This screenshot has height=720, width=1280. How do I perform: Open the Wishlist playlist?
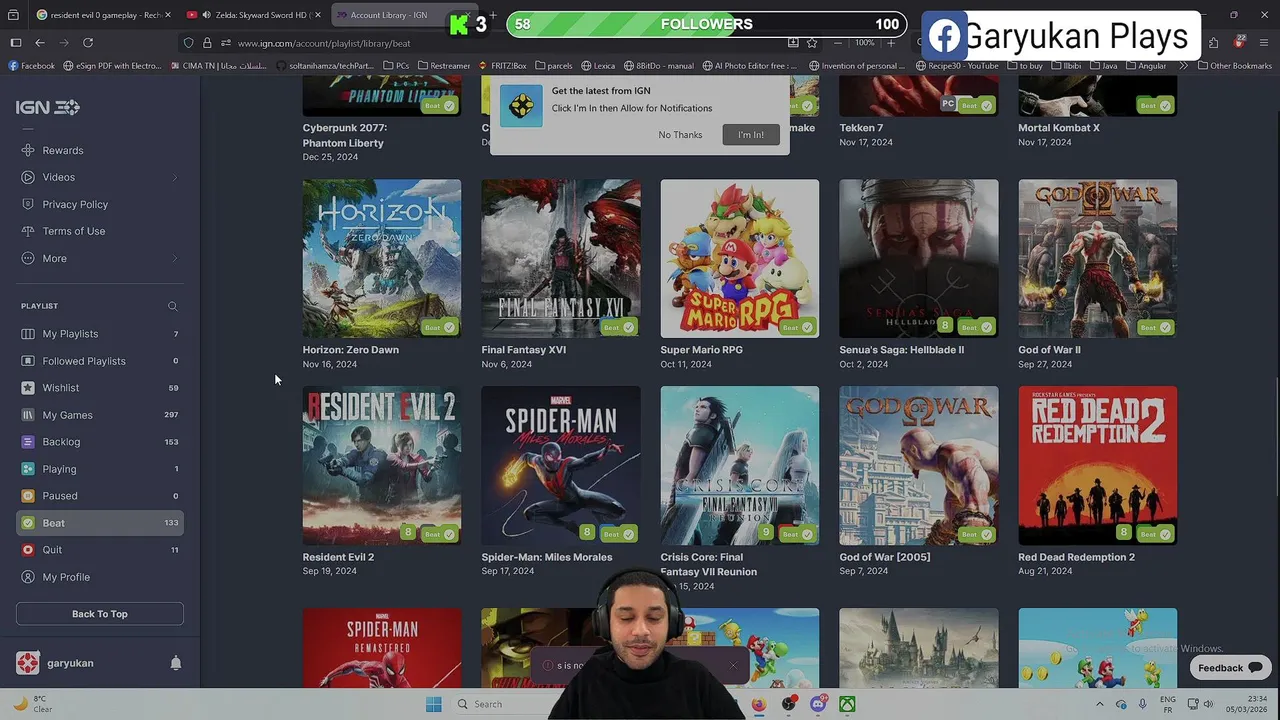(99, 388)
